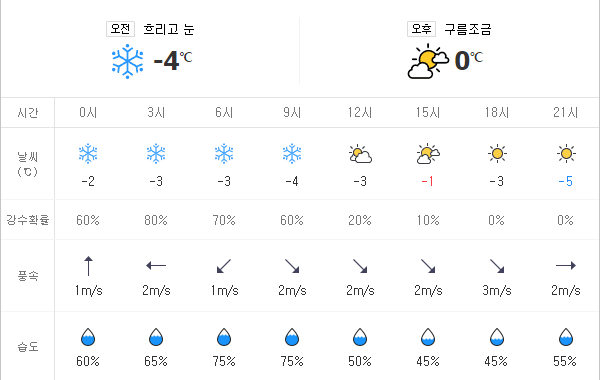Click the large morning snowflake icon
Image resolution: width=601 pixels, height=380 pixels.
tap(127, 61)
